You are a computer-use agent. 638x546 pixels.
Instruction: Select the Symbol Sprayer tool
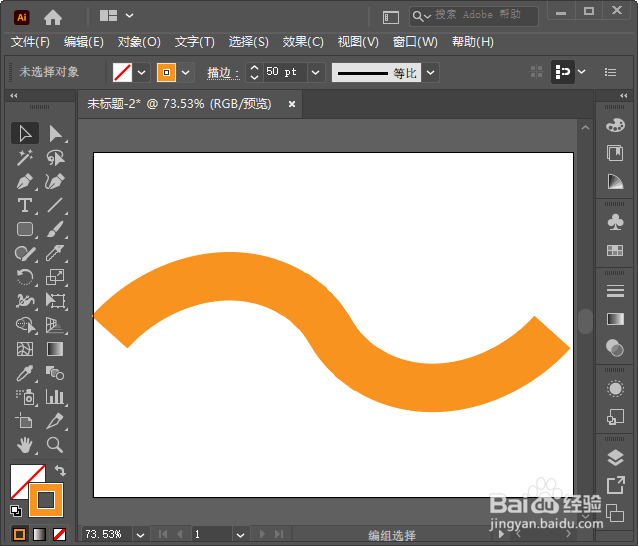point(25,397)
